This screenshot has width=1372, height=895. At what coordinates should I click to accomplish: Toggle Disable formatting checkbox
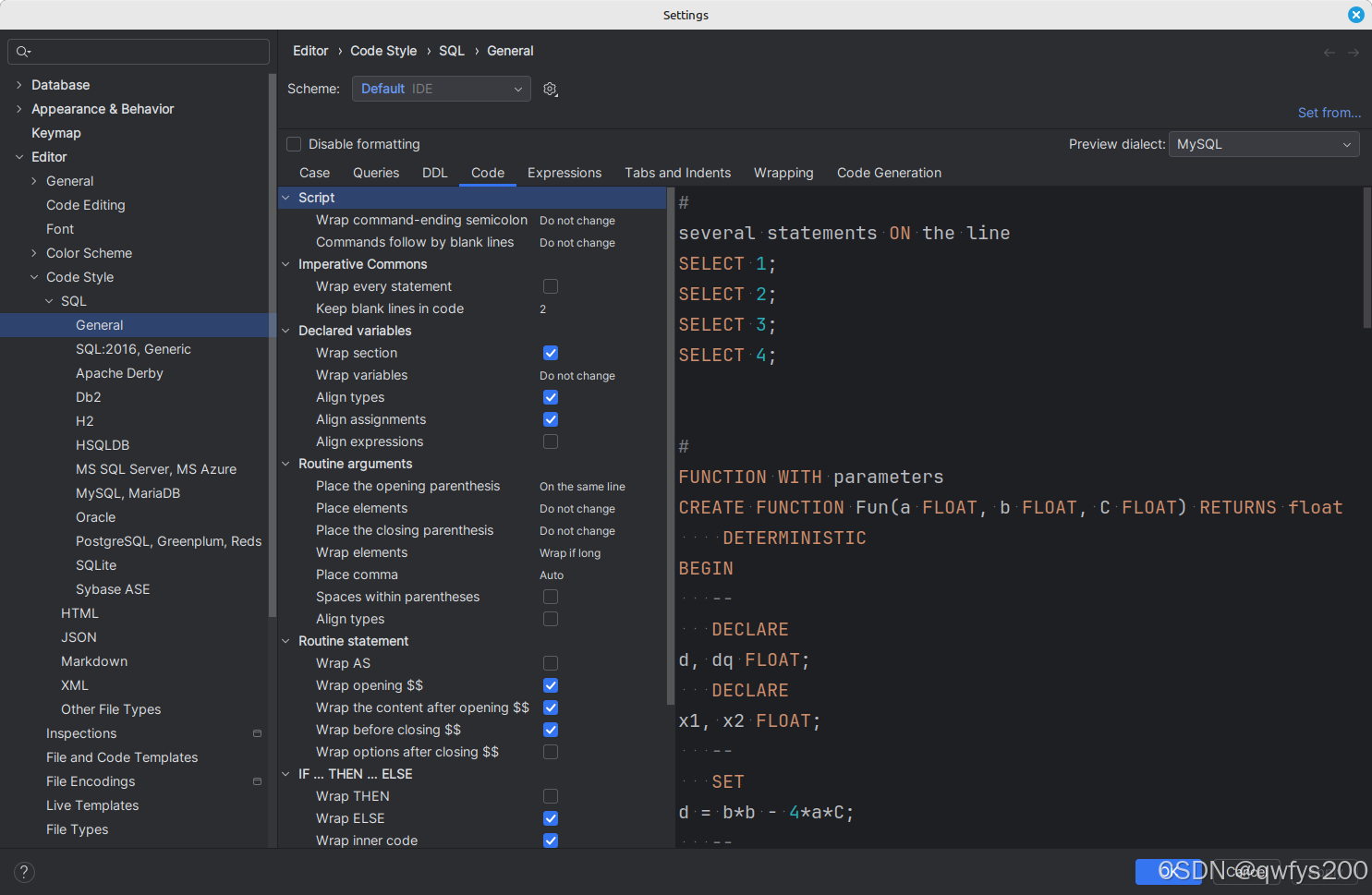[x=294, y=144]
